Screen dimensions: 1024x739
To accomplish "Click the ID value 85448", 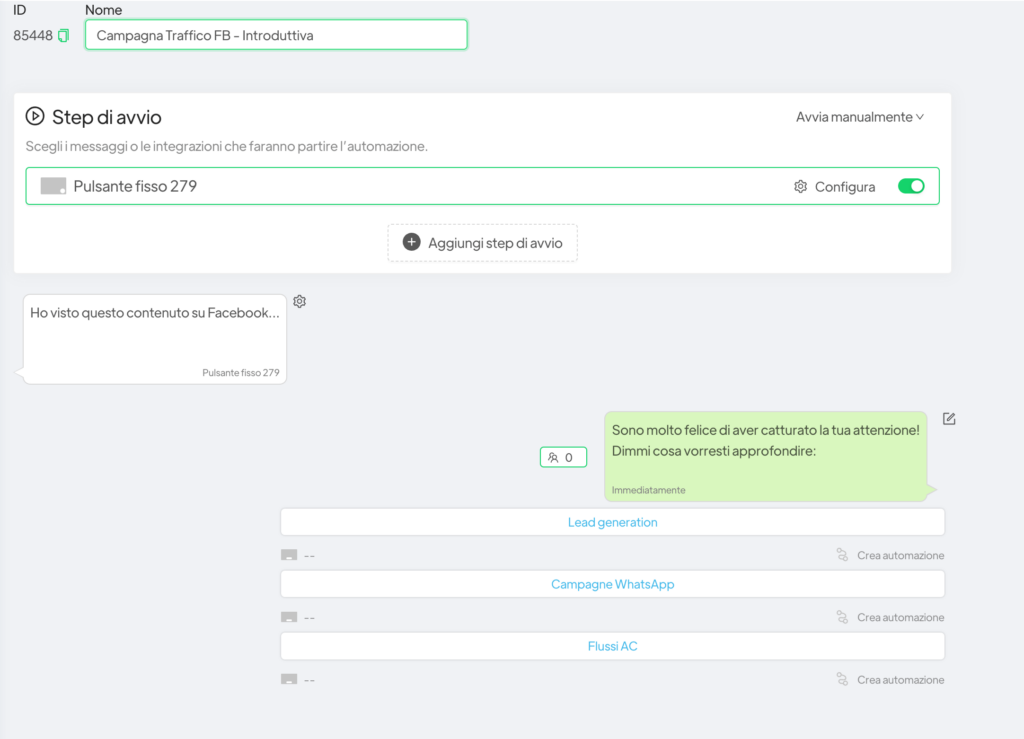I will click(x=33, y=36).
